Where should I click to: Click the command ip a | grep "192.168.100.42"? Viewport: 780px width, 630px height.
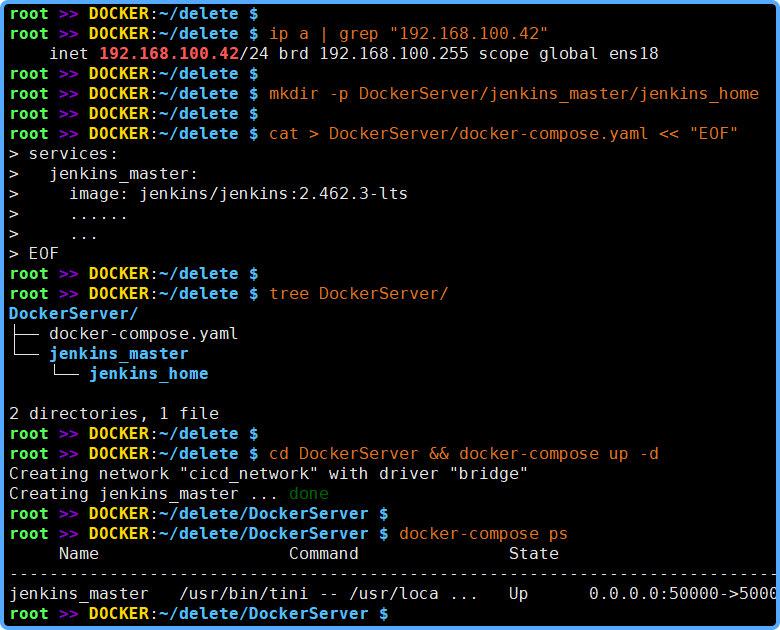pos(408,34)
